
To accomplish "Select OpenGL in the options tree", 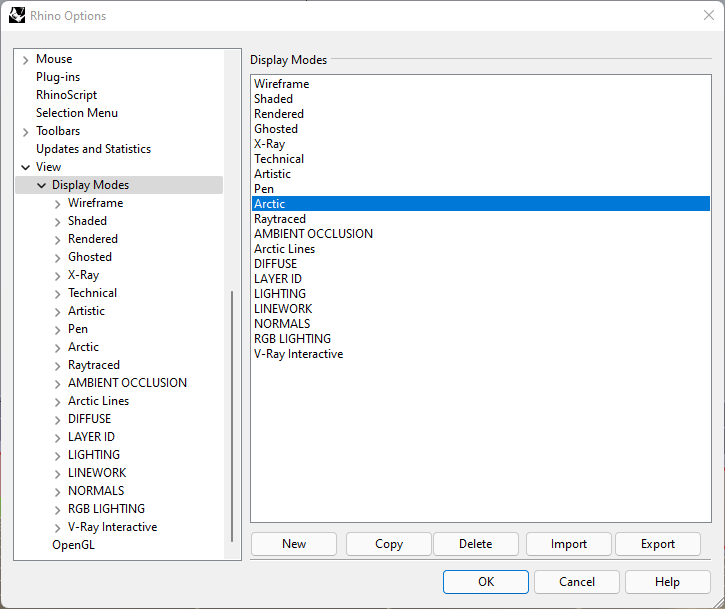I will (73, 545).
